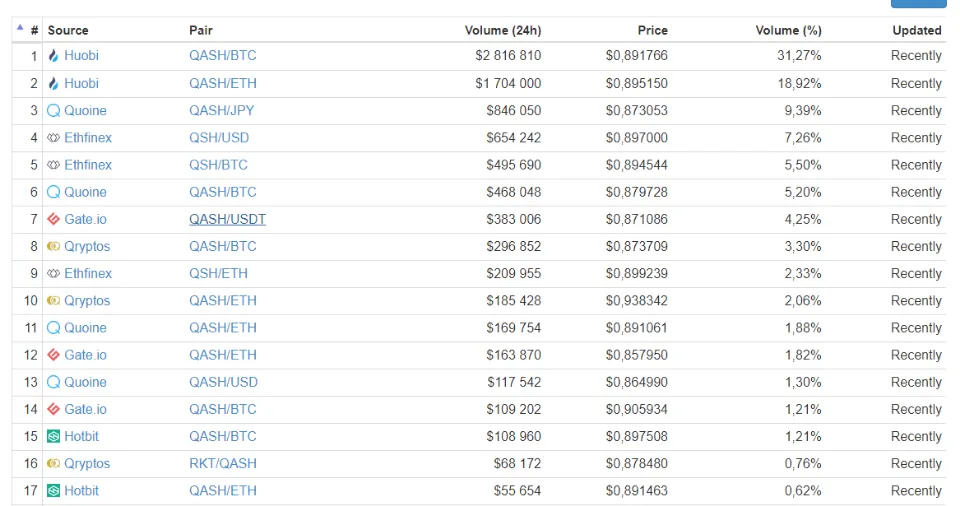960x506 pixels.
Task: Open the QSH/USD pair link
Action: point(219,138)
